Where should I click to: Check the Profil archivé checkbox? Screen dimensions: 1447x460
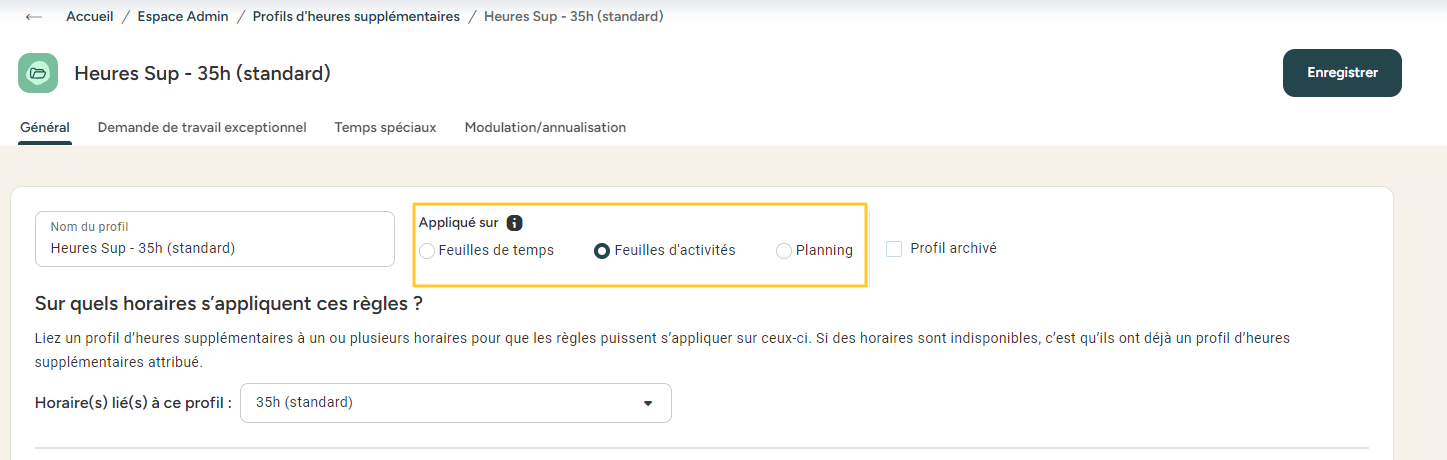[x=894, y=248]
